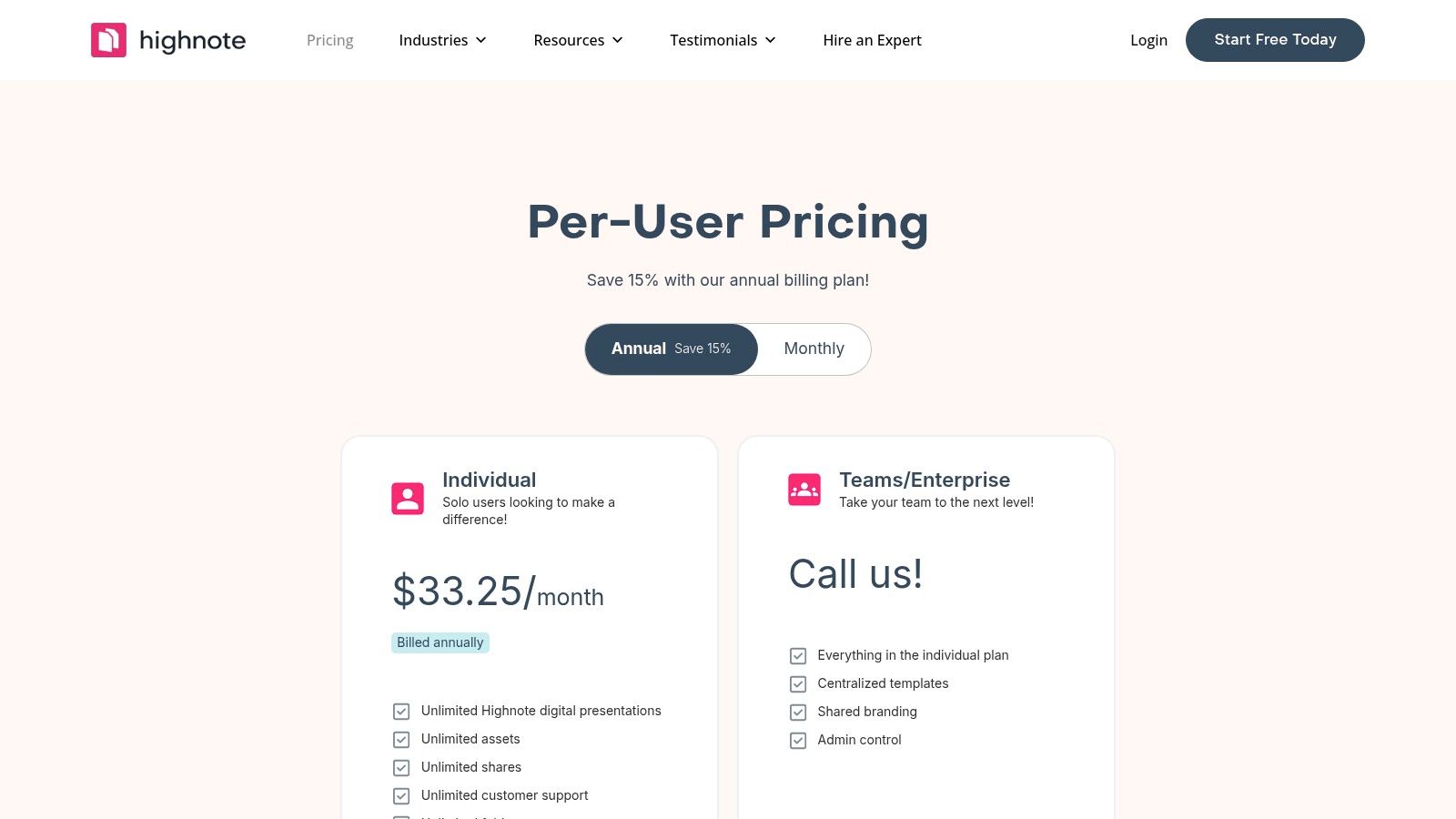
Task: Click checkmark icon beside Centralized templates
Action: (798, 684)
